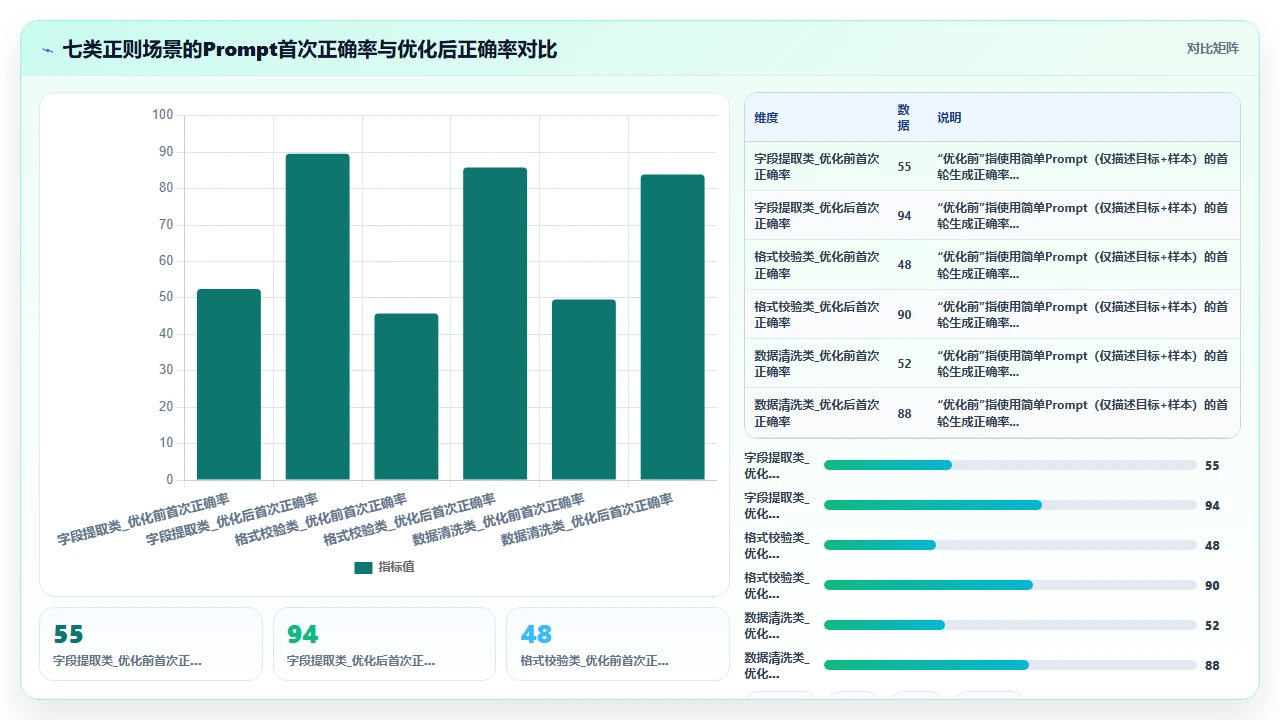The width and height of the screenshot is (1280, 720).
Task: Click table row 数据清洗类_优化前首次正确率
Action: (x=992, y=363)
